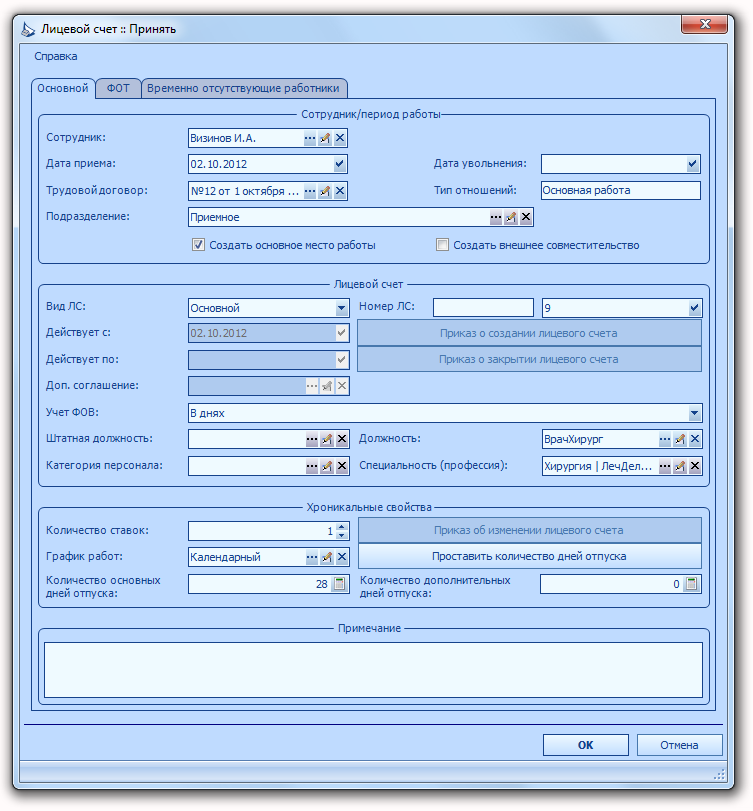Open the Дата увольнения date picker
753x811 pixels.
pos(693,164)
